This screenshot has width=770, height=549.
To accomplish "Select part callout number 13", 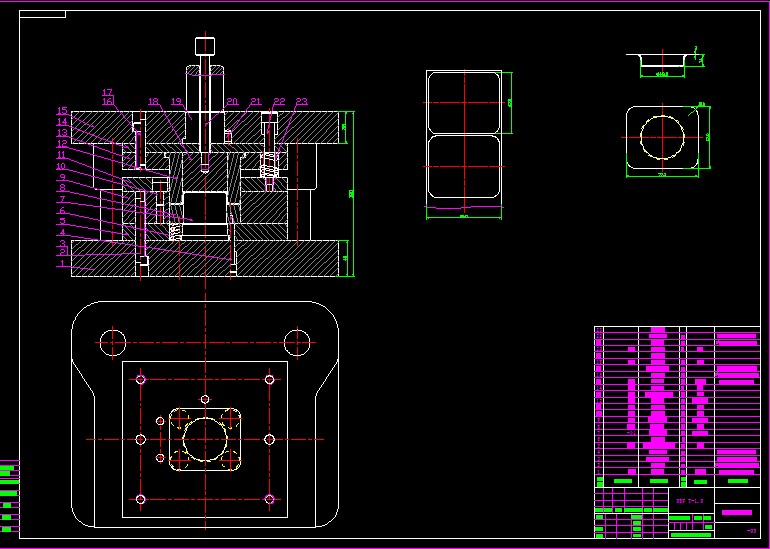I will click(x=61, y=133).
